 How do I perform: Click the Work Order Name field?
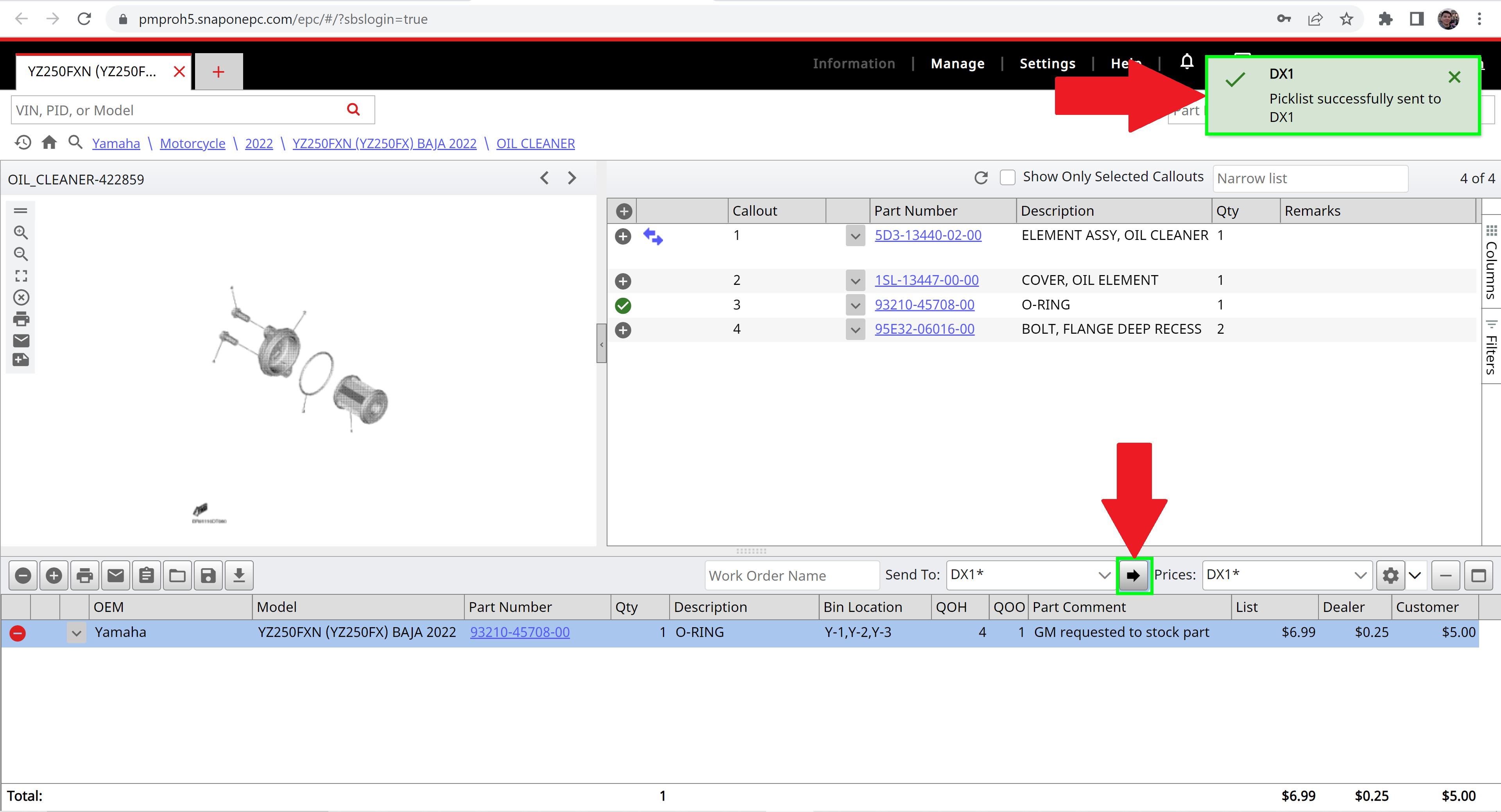click(x=791, y=576)
